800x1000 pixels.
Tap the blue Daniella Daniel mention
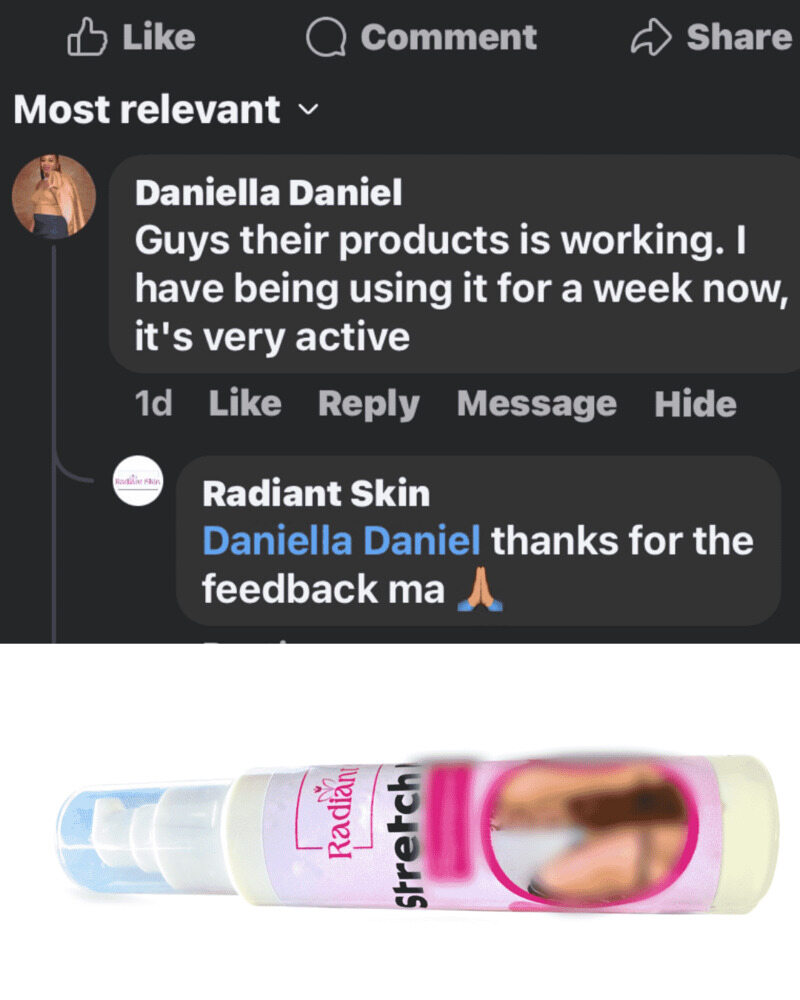pyautogui.click(x=341, y=541)
